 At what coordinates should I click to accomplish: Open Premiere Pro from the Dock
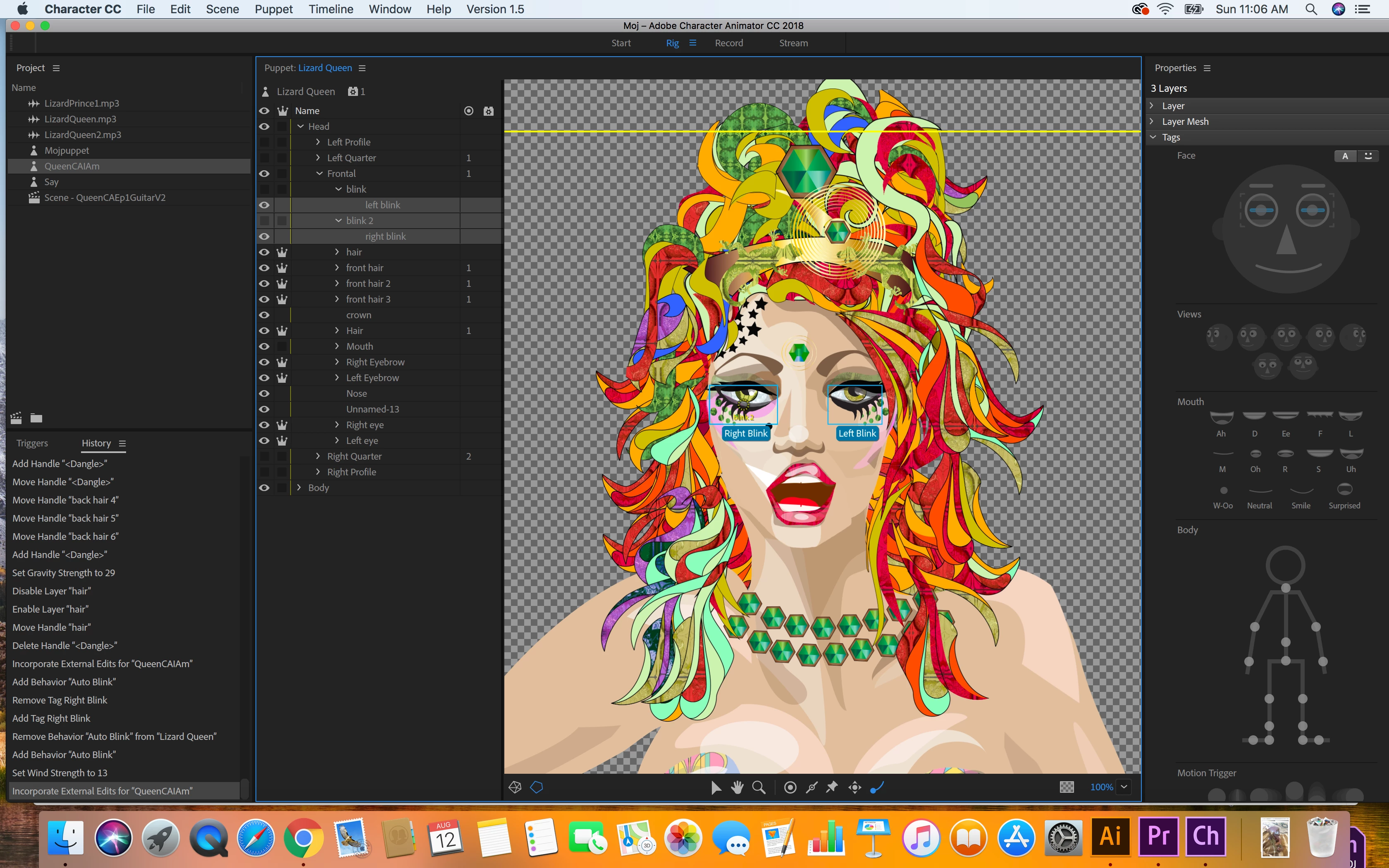pyautogui.click(x=1158, y=837)
